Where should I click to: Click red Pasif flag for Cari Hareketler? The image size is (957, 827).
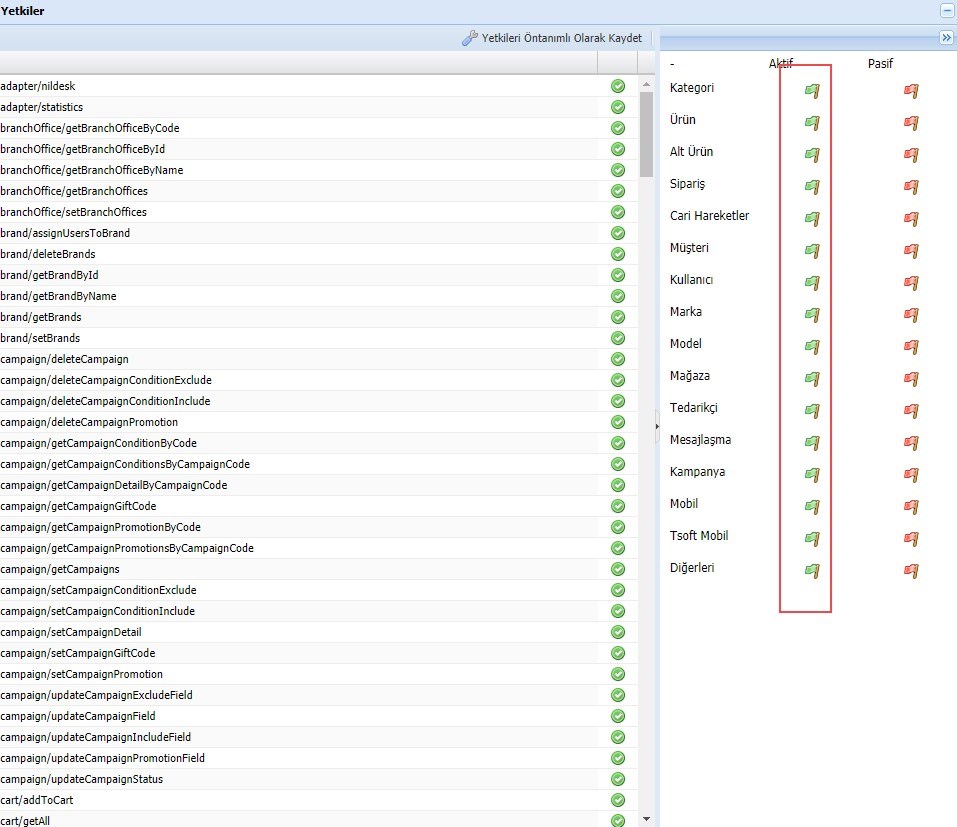pos(911,218)
